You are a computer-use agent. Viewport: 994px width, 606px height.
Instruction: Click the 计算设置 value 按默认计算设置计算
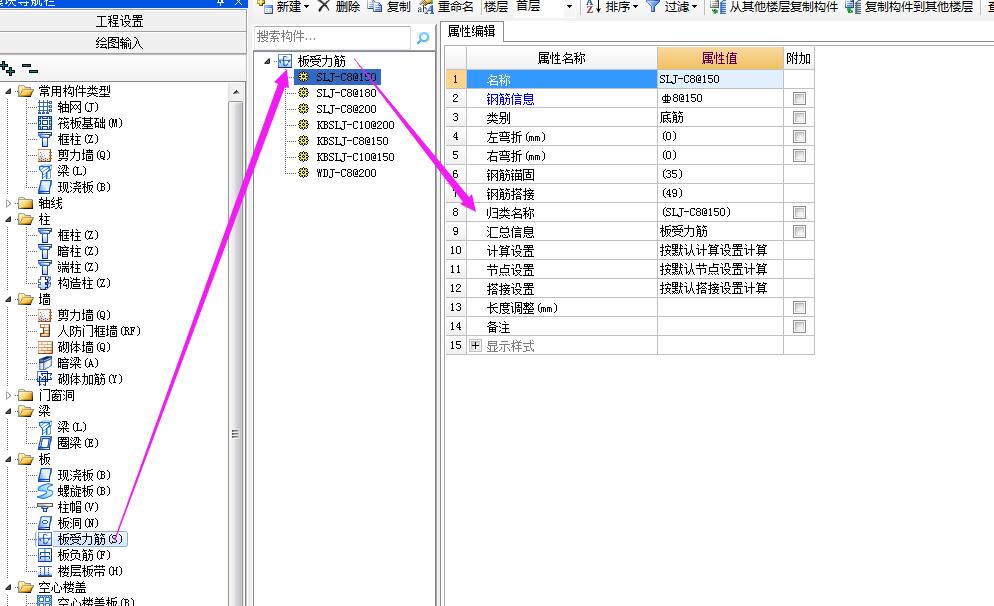[x=720, y=250]
